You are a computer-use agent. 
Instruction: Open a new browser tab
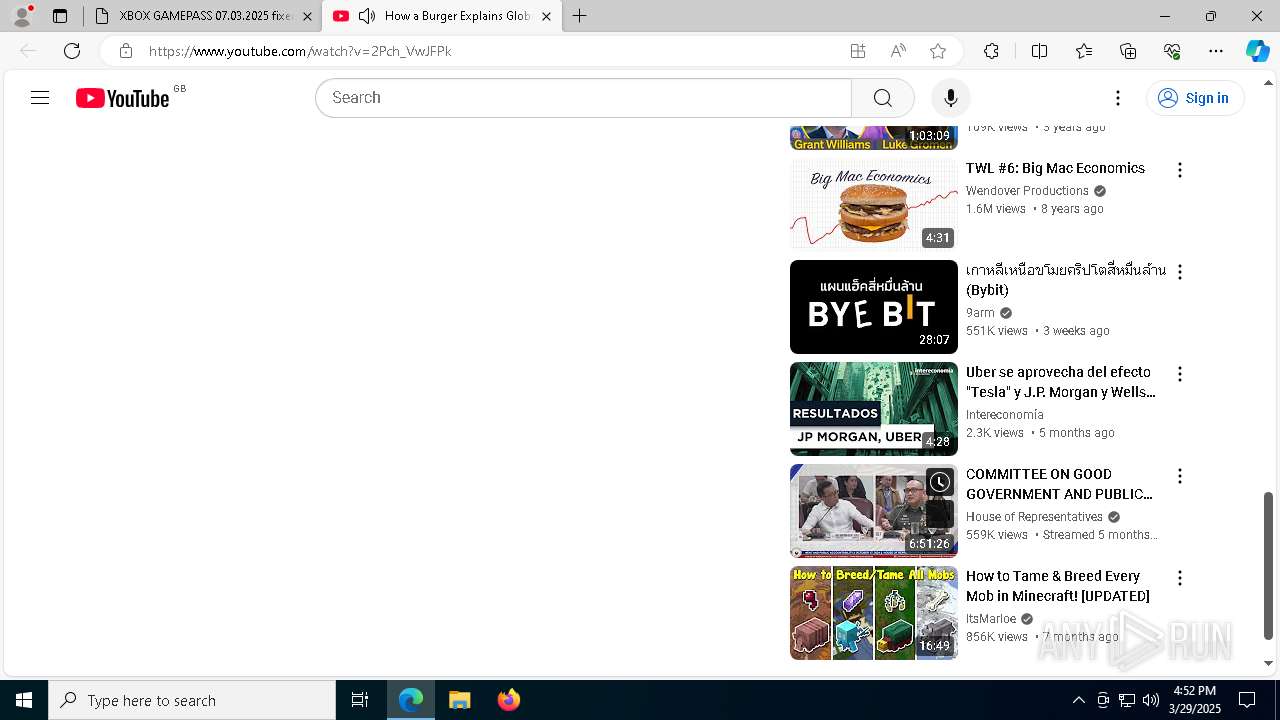[x=580, y=16]
